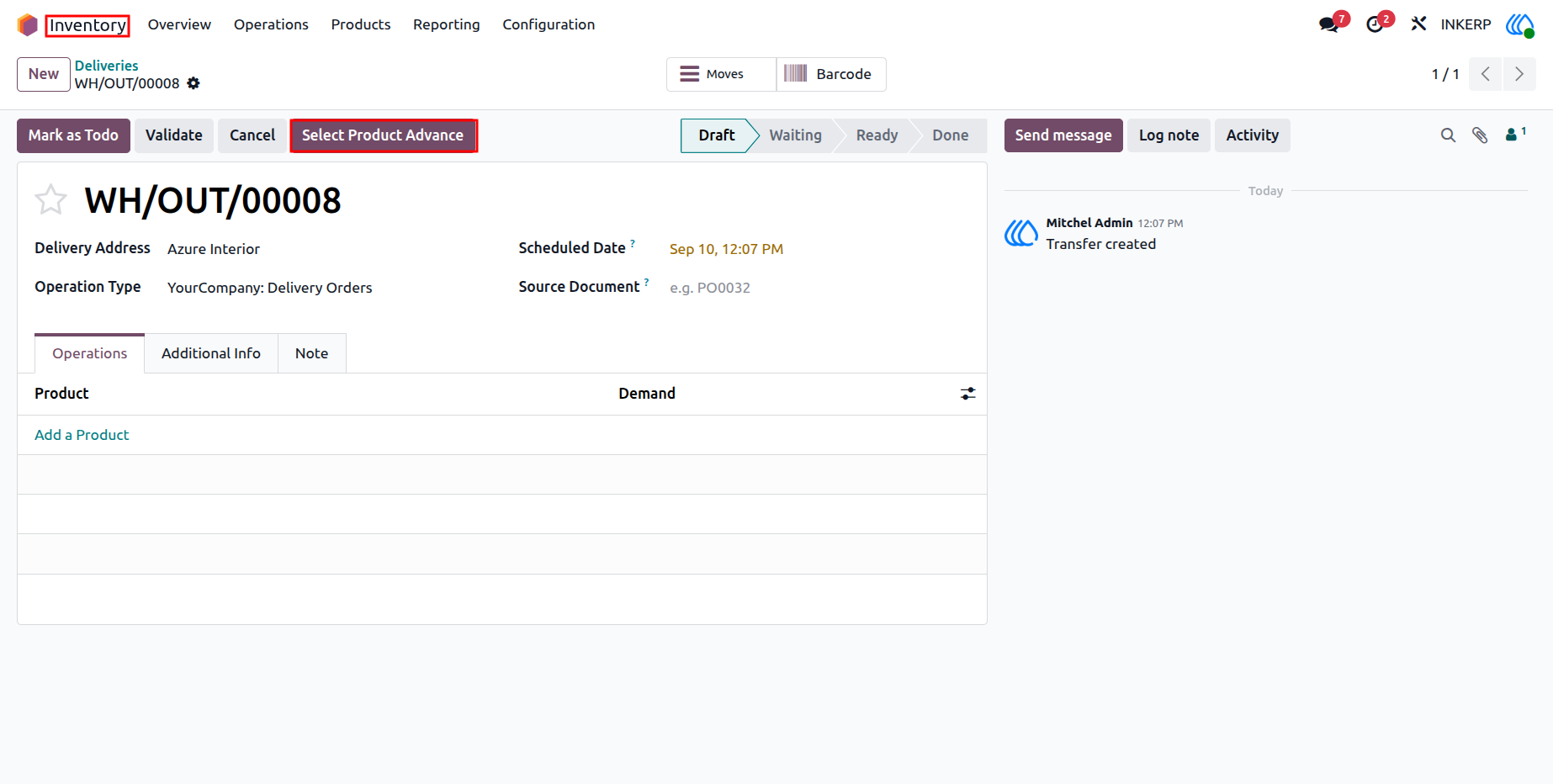
Task: Search messages in the chatter
Action: coord(1448,135)
